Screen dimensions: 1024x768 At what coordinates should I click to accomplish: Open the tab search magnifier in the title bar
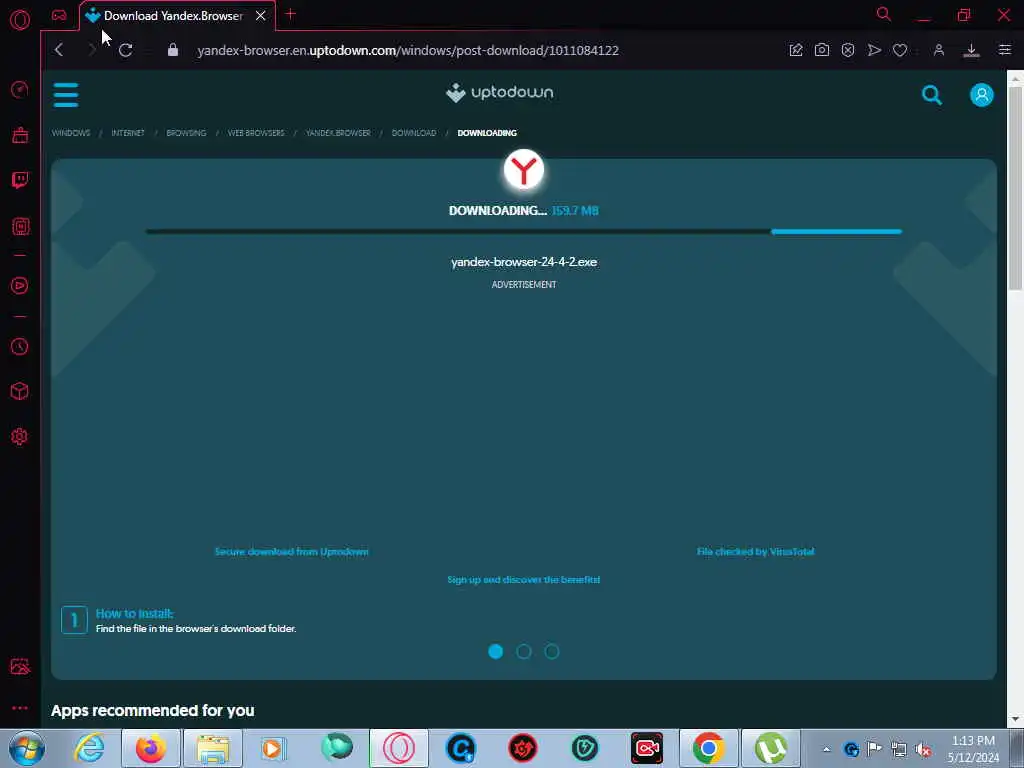coord(884,14)
